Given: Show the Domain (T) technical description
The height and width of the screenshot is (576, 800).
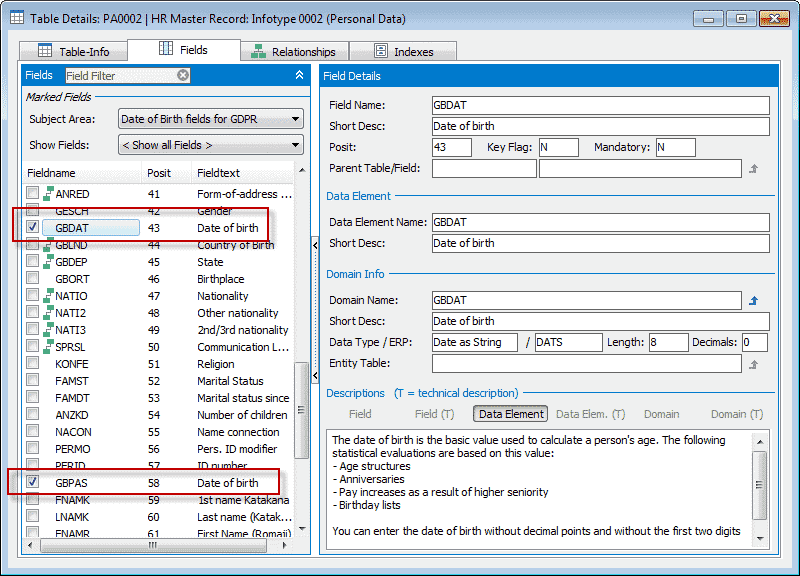Looking at the screenshot, I should tap(737, 414).
